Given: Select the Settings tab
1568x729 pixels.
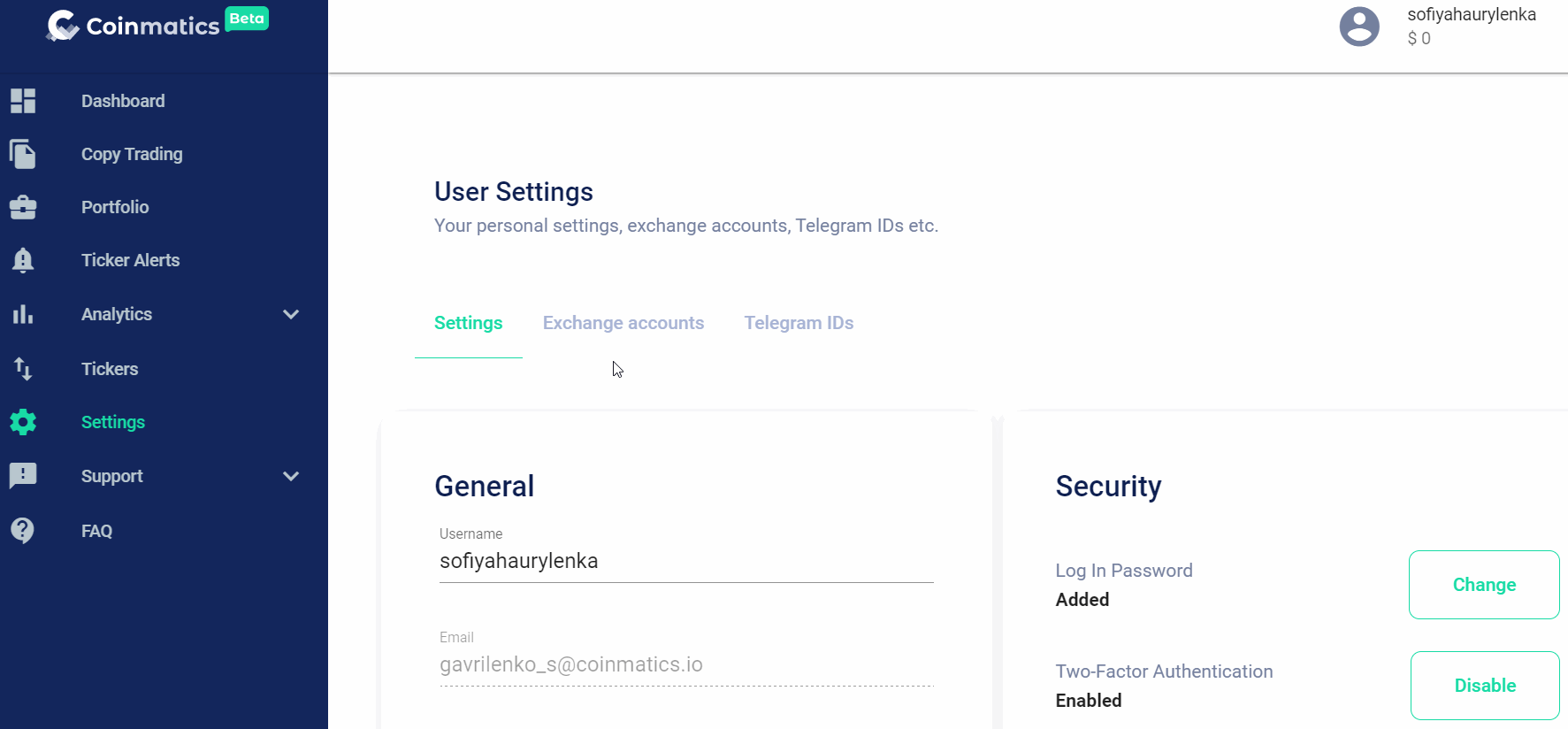Looking at the screenshot, I should click(x=468, y=323).
